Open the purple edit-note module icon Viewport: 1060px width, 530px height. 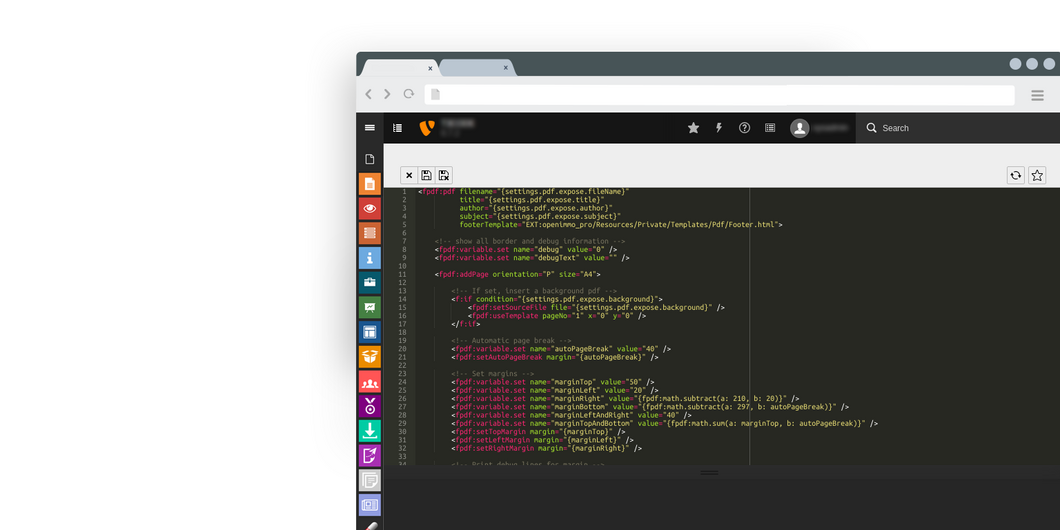click(370, 455)
